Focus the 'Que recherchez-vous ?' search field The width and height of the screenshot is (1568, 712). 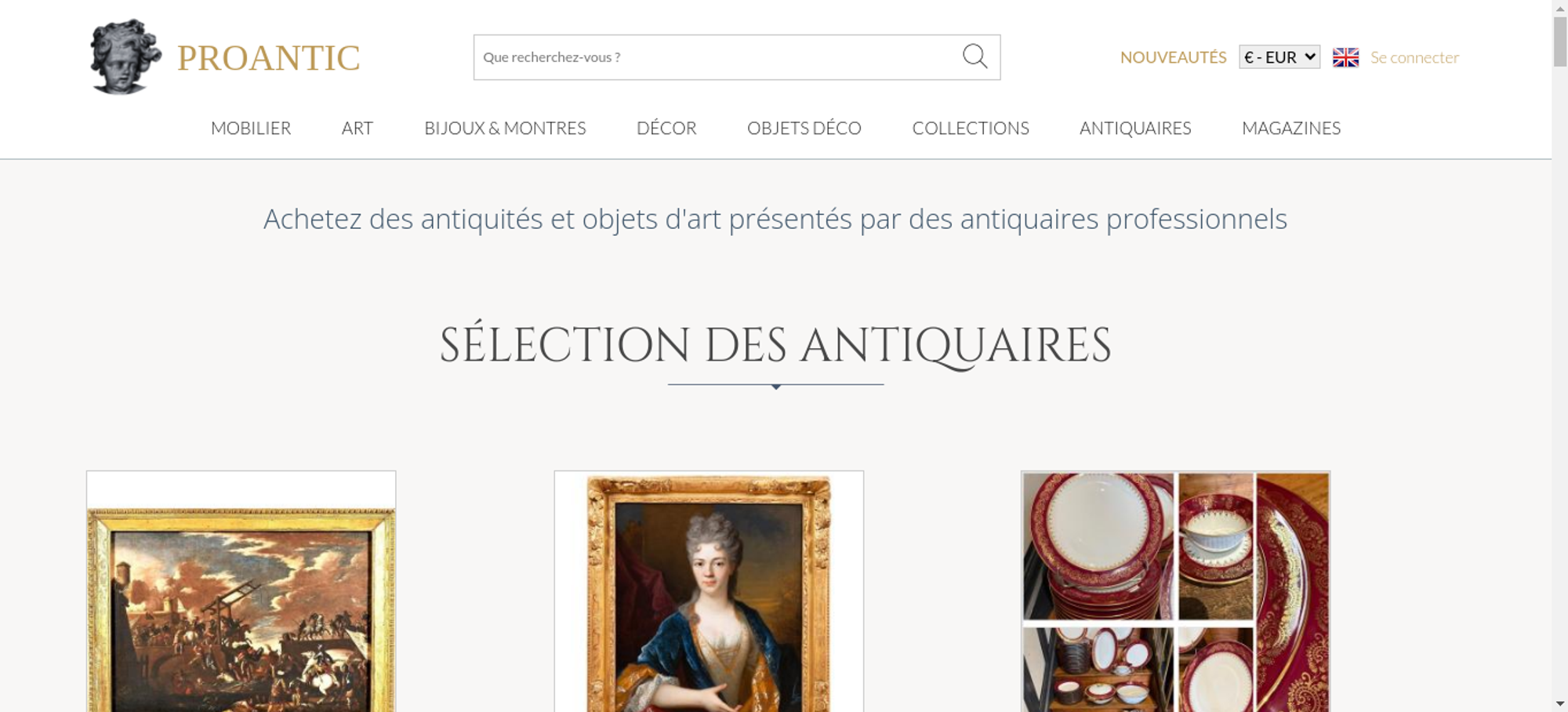(x=717, y=57)
